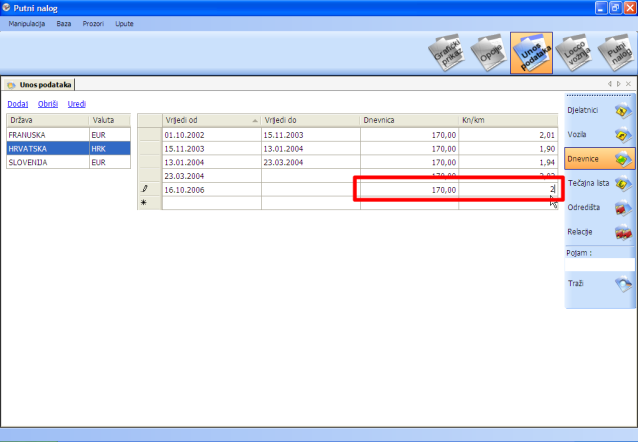
Task: Click the Dodaj link
Action: pyautogui.click(x=18, y=104)
